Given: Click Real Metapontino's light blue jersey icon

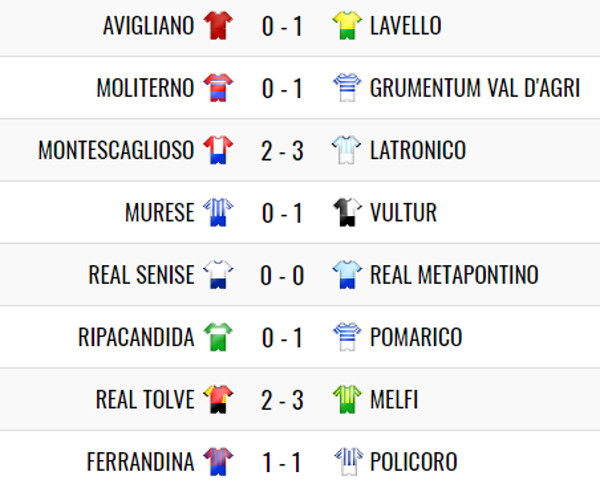Looking at the screenshot, I should click(x=347, y=274).
